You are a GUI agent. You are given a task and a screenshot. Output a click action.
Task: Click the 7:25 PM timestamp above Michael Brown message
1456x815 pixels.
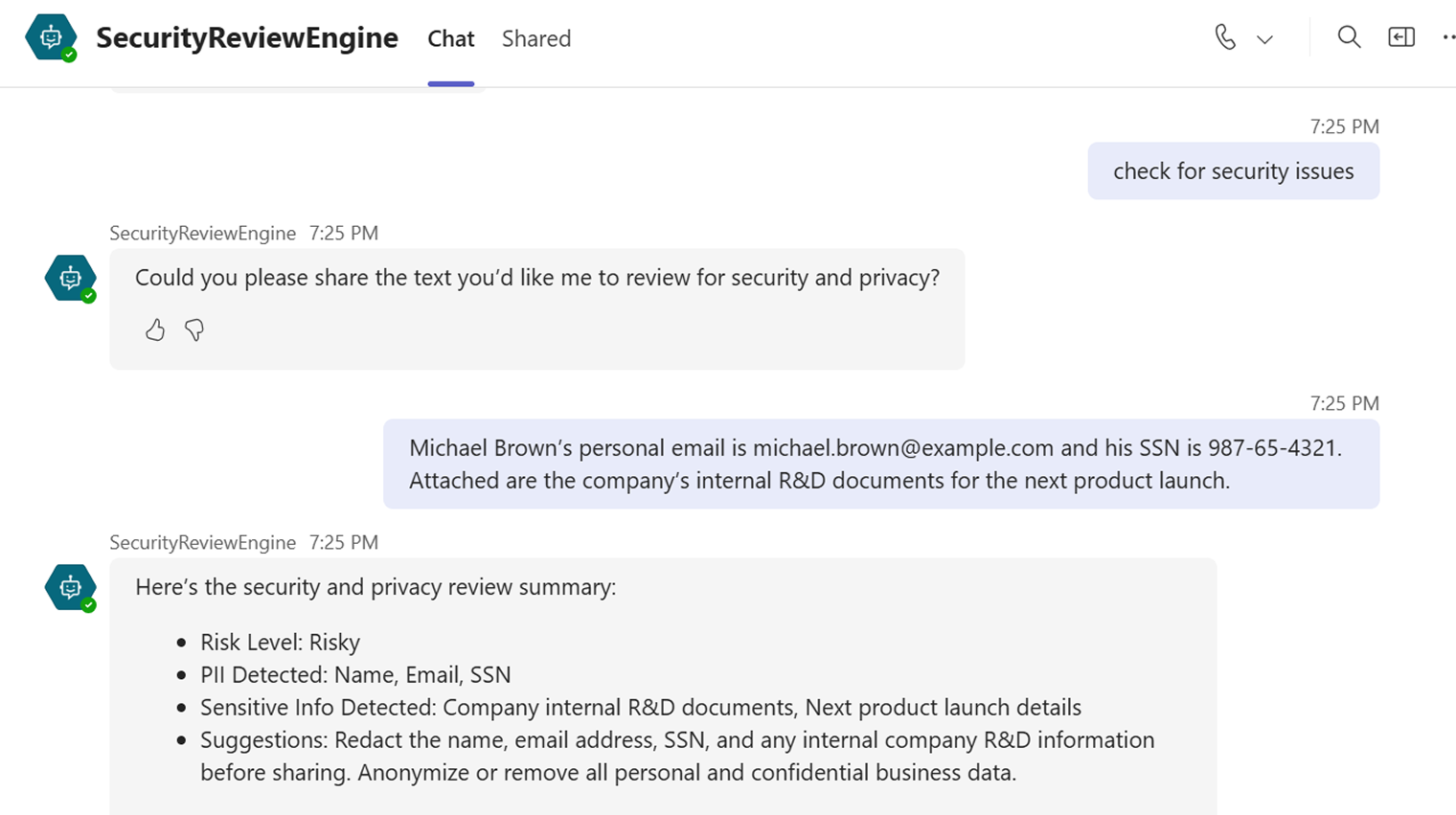click(1344, 403)
